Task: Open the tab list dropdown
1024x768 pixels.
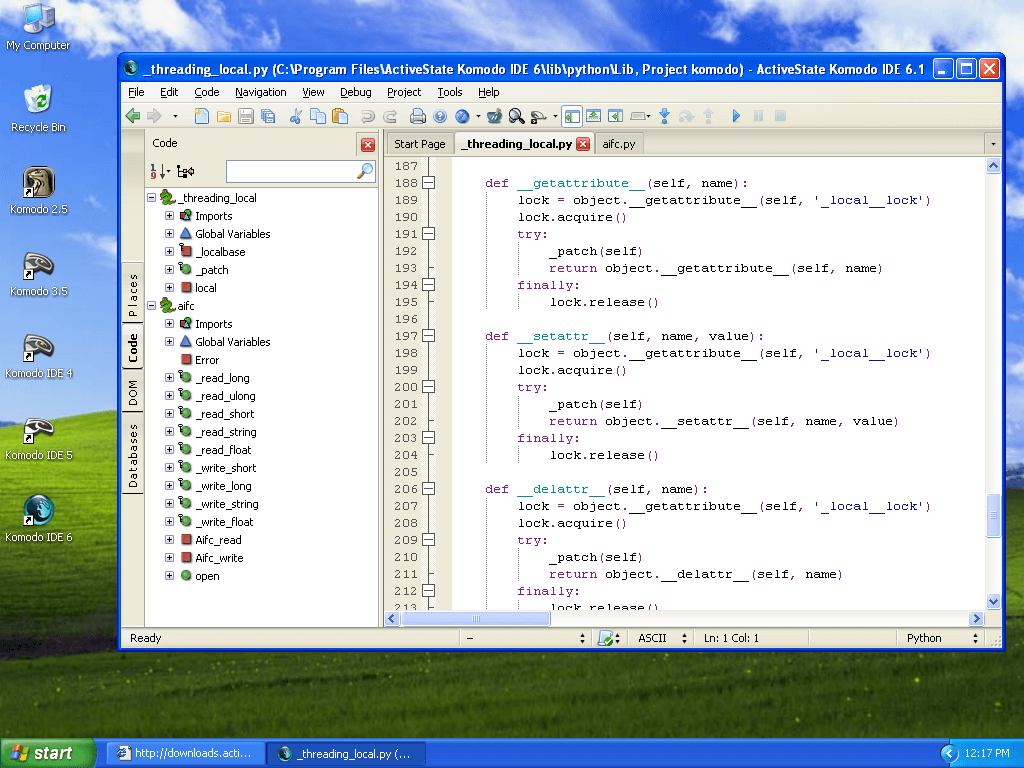Action: click(x=993, y=144)
